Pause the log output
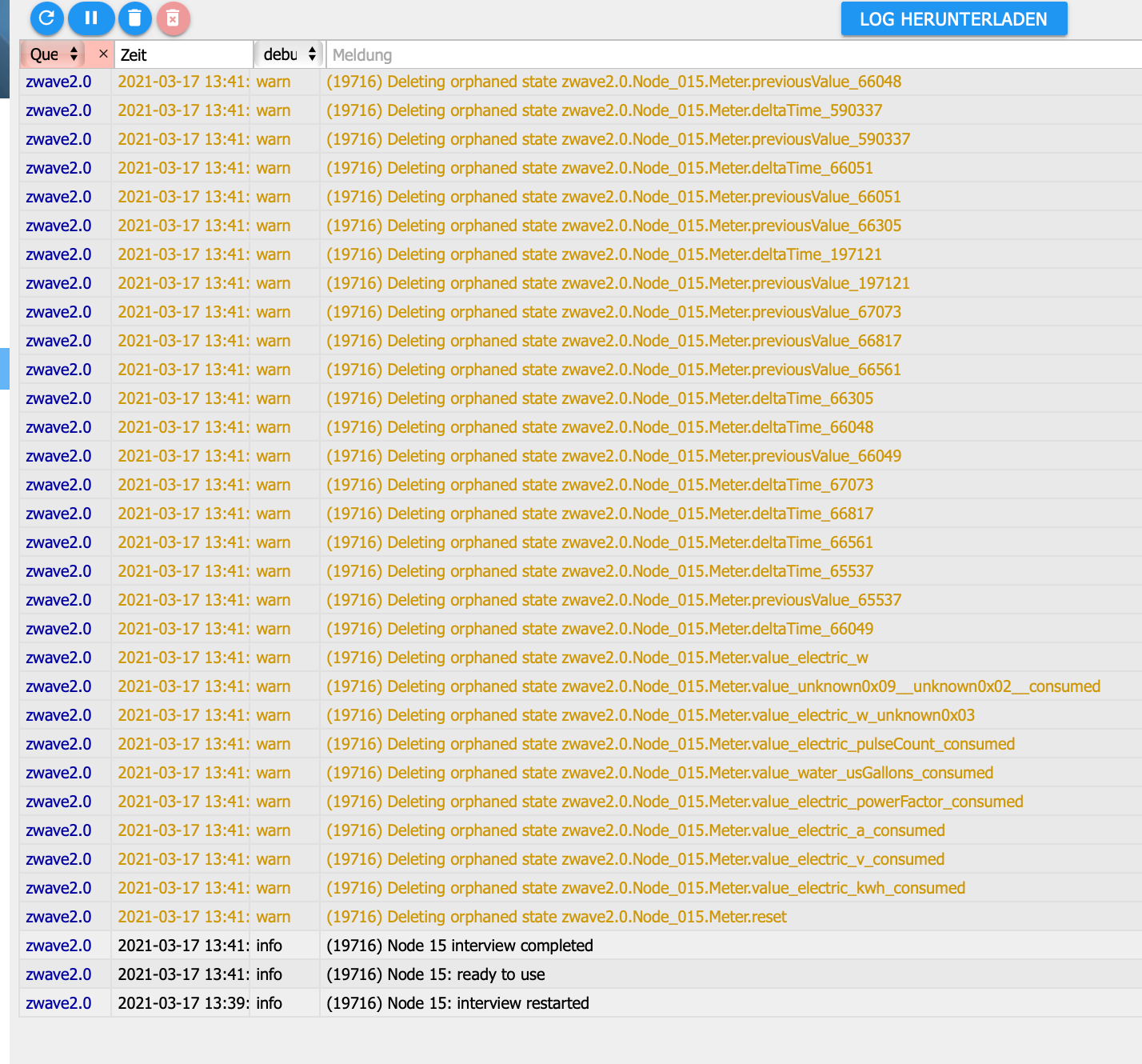1142x1064 pixels. [91, 18]
